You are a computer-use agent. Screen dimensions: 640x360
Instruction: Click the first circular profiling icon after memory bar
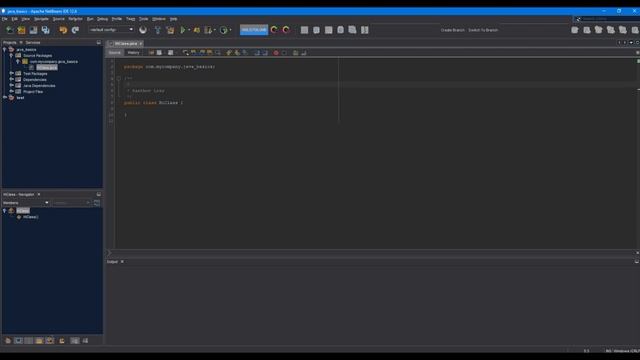pyautogui.click(x=274, y=30)
